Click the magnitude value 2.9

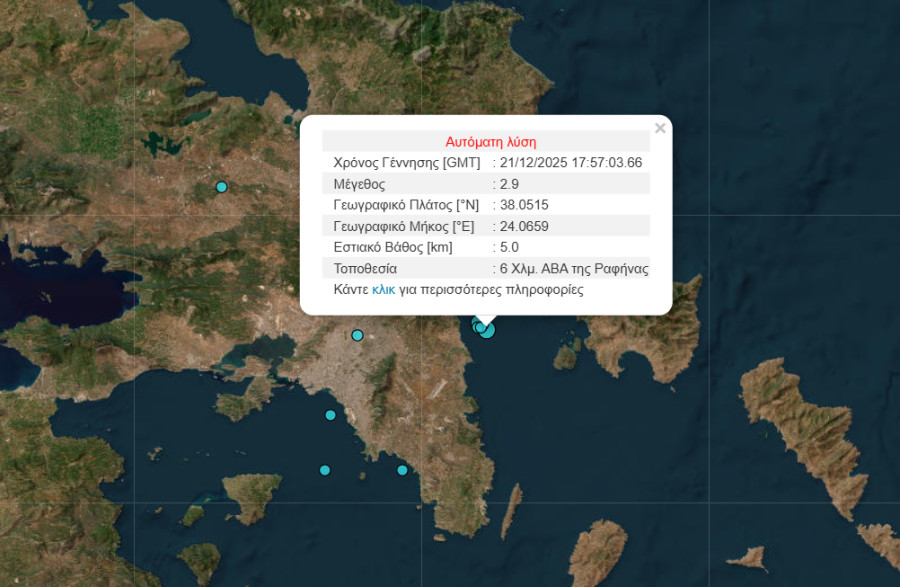pos(509,184)
